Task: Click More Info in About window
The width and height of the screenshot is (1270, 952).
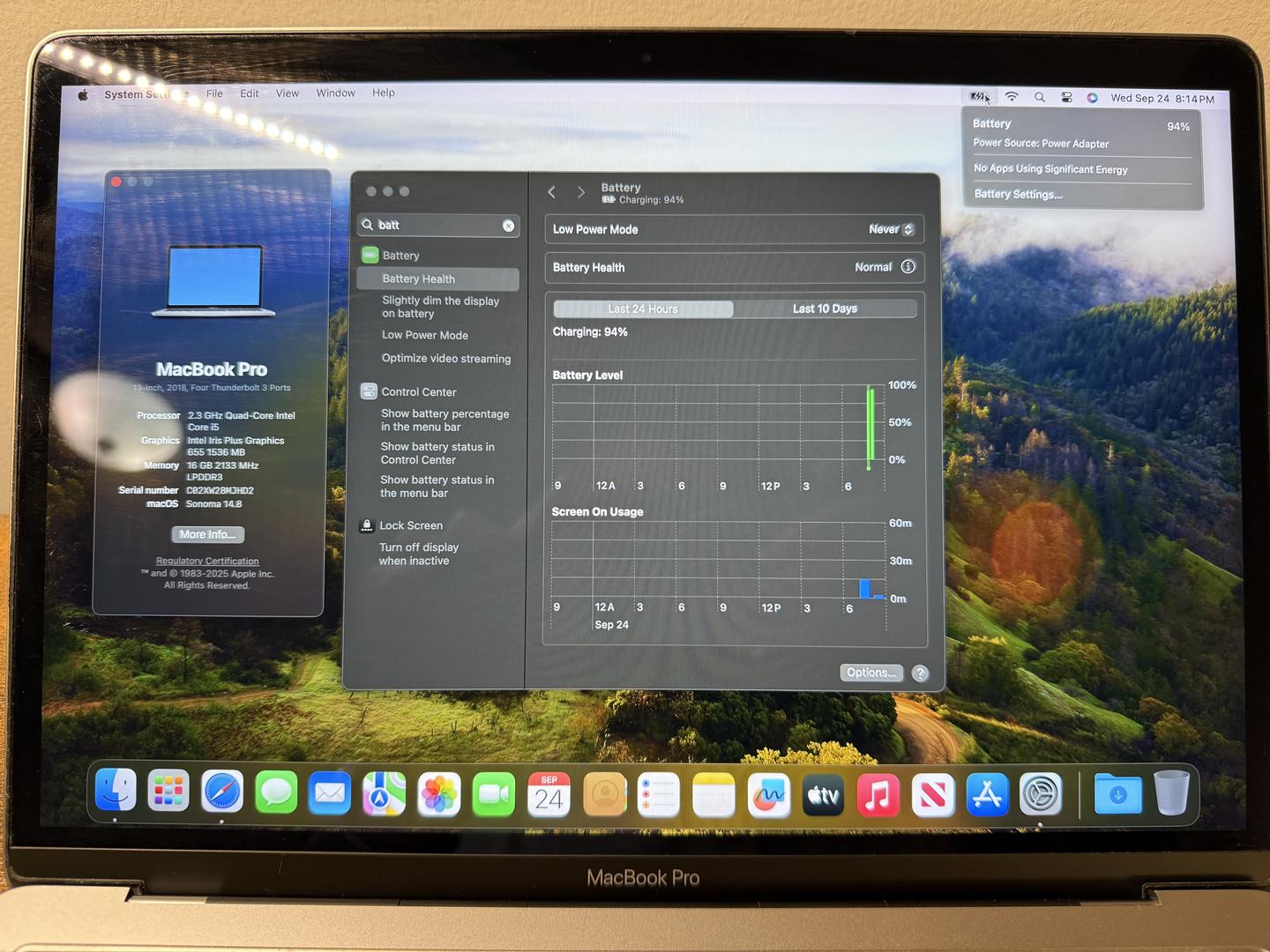Action: pyautogui.click(x=208, y=534)
